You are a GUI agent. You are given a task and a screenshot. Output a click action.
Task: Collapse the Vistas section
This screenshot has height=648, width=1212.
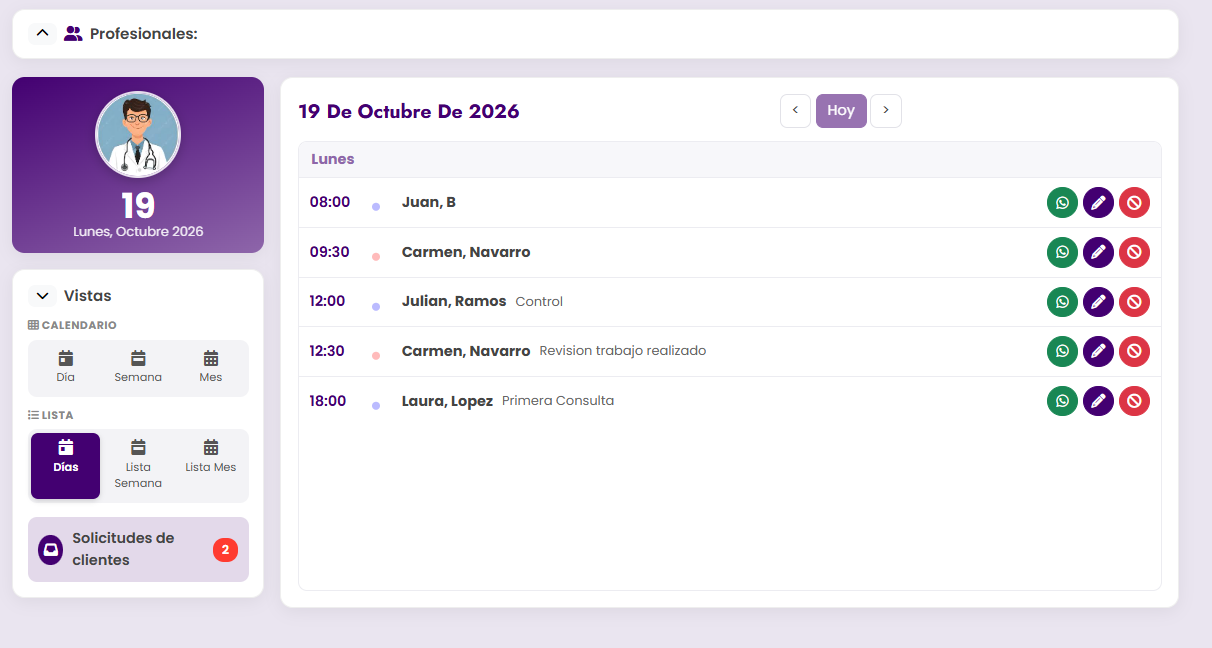click(x=42, y=296)
